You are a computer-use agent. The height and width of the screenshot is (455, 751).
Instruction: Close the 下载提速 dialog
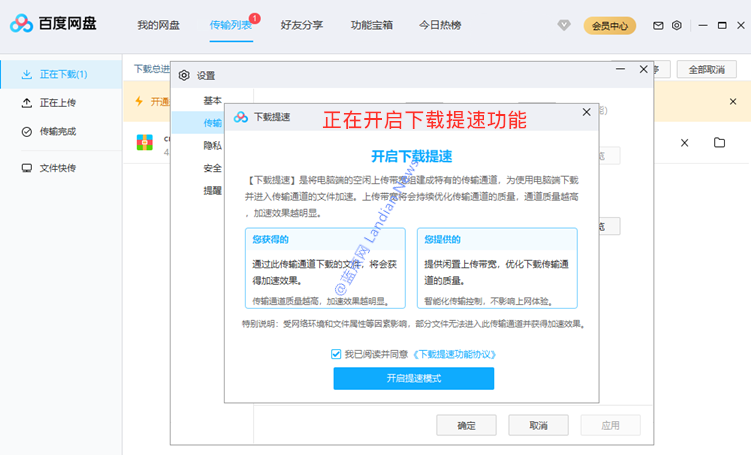tap(586, 112)
